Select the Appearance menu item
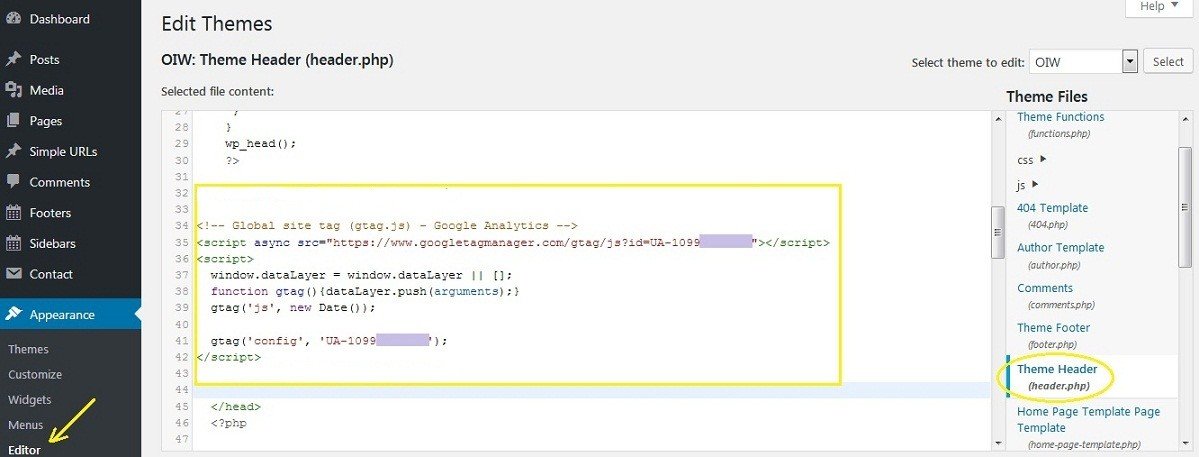This screenshot has height=457, width=1199. click(x=70, y=315)
